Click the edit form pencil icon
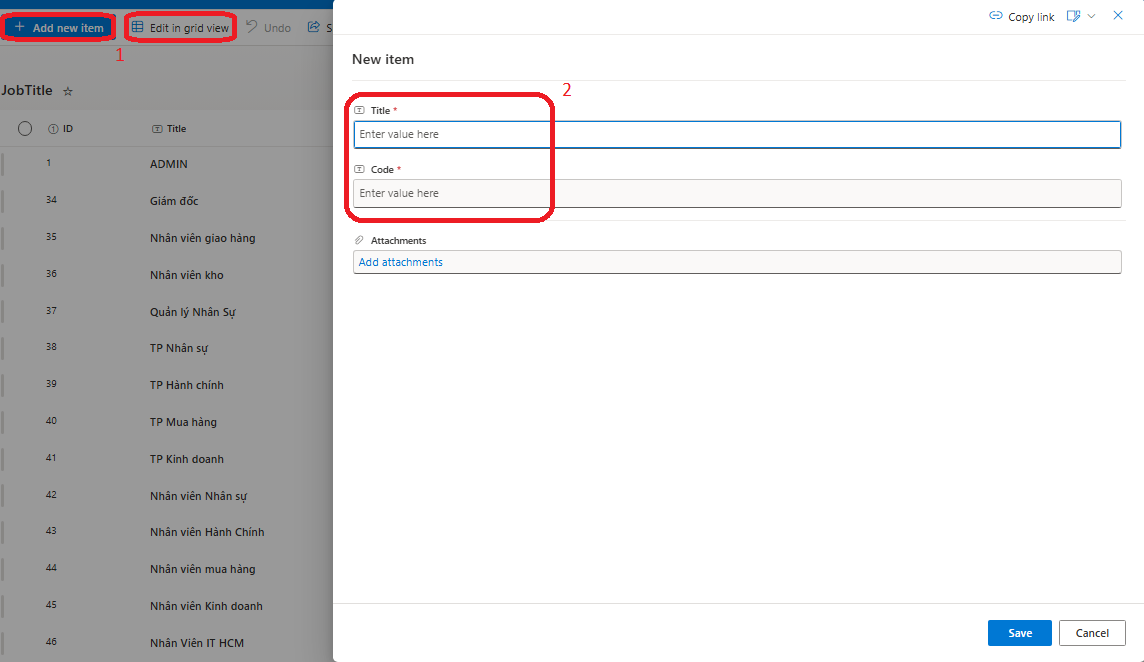The width and height of the screenshot is (1144, 662). [x=1073, y=16]
